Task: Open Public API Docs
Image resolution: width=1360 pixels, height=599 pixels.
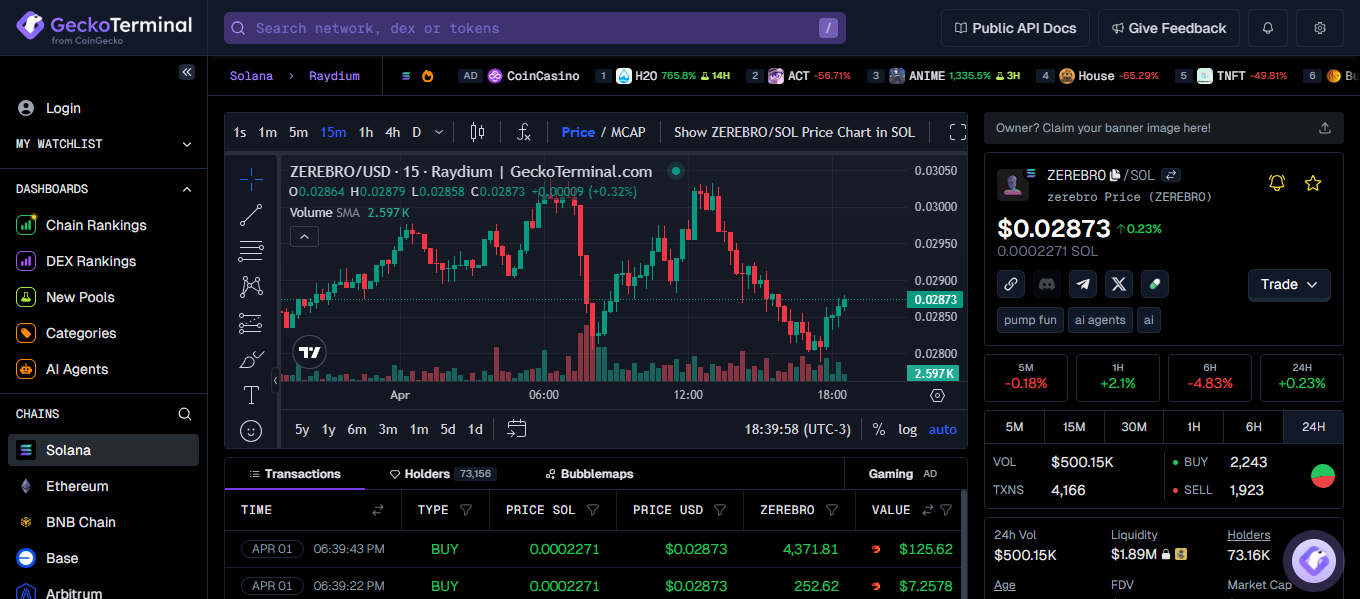Action: pos(1015,27)
